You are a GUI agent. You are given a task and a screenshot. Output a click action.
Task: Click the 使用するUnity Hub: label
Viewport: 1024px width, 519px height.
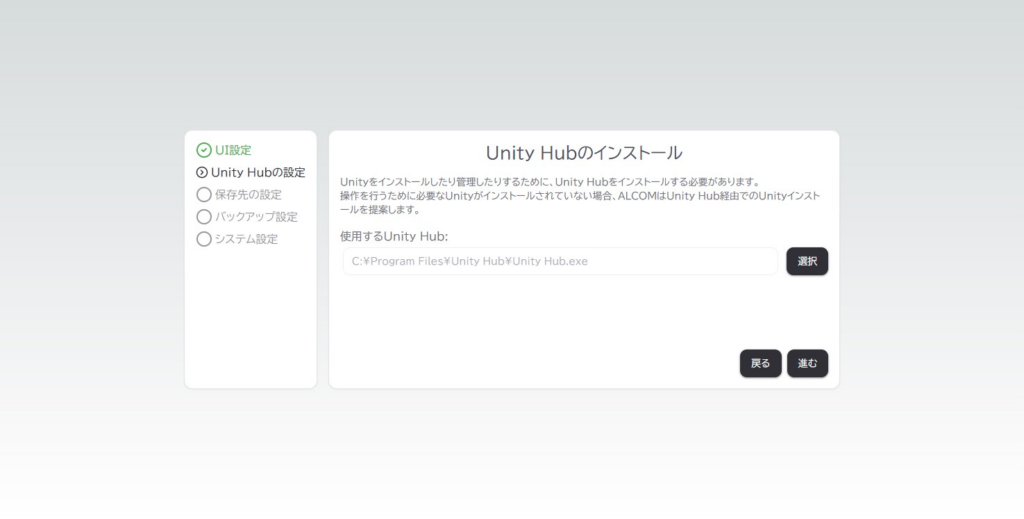pyautogui.click(x=394, y=236)
